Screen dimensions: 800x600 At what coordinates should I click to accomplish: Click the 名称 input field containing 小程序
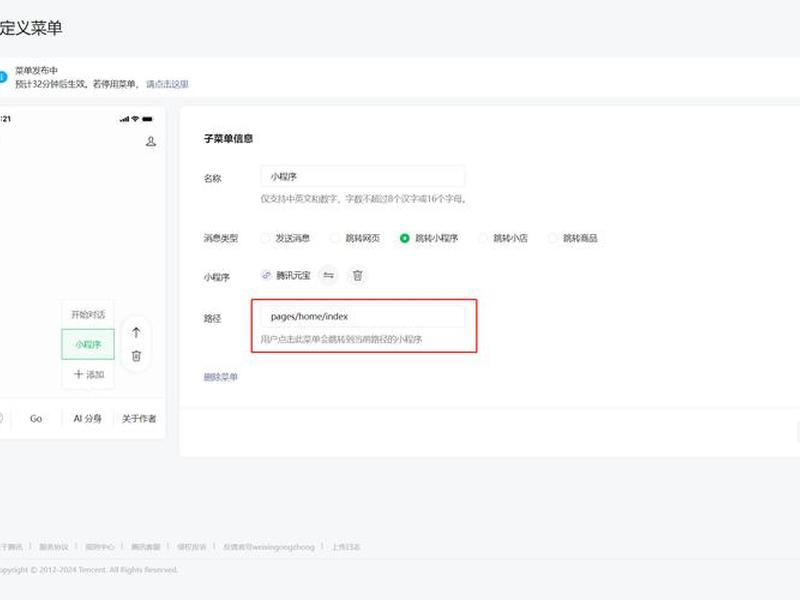click(363, 177)
